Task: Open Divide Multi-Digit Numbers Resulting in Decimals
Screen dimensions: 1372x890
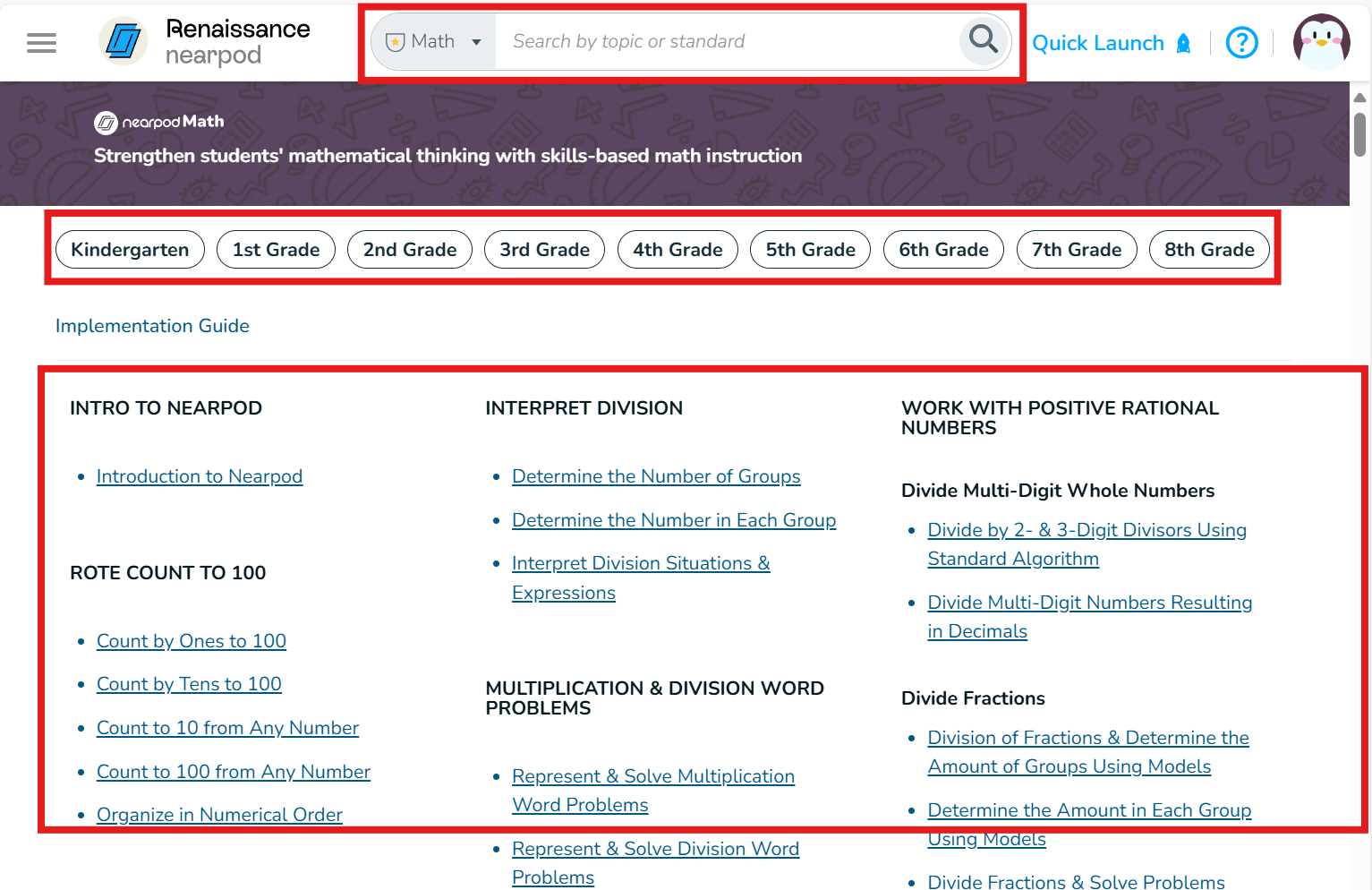Action: tap(1089, 617)
